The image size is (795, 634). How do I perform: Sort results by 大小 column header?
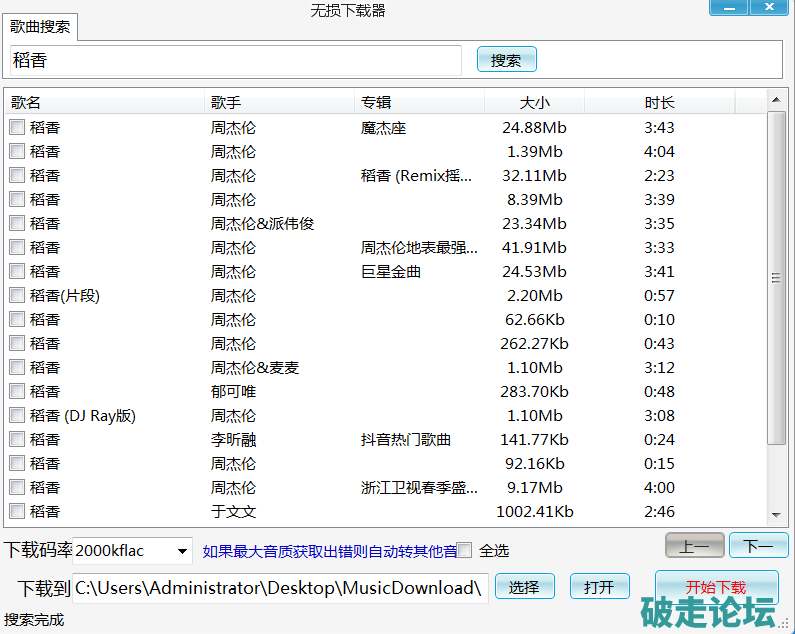tap(534, 102)
